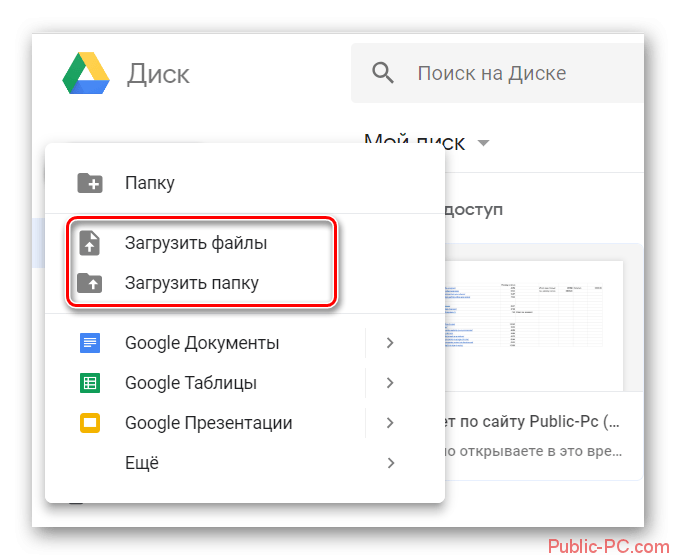Expand the Google Таблицы submenu arrow
676x559 pixels.
(390, 383)
